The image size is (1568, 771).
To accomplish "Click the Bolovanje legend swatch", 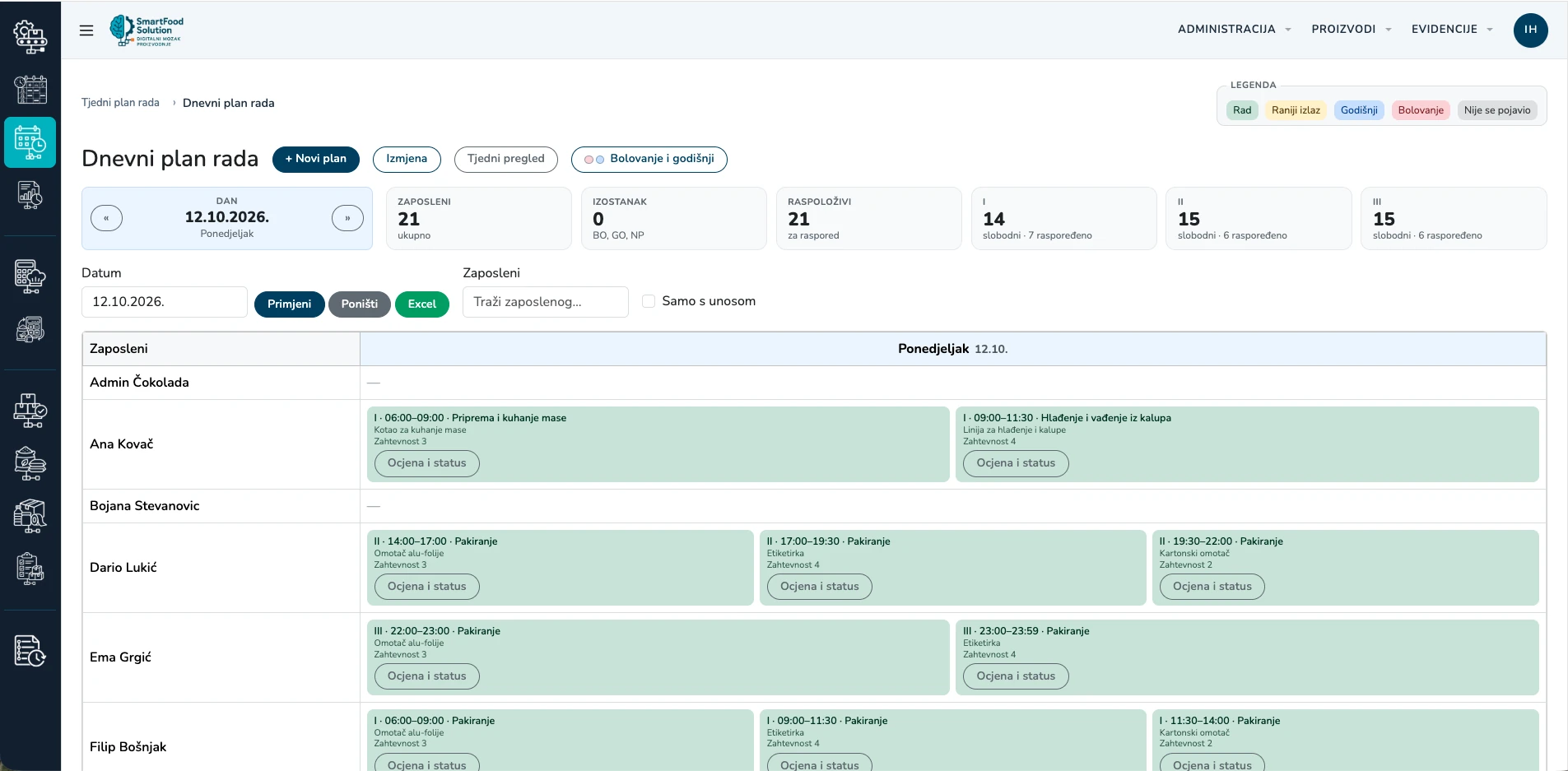I will point(1421,110).
